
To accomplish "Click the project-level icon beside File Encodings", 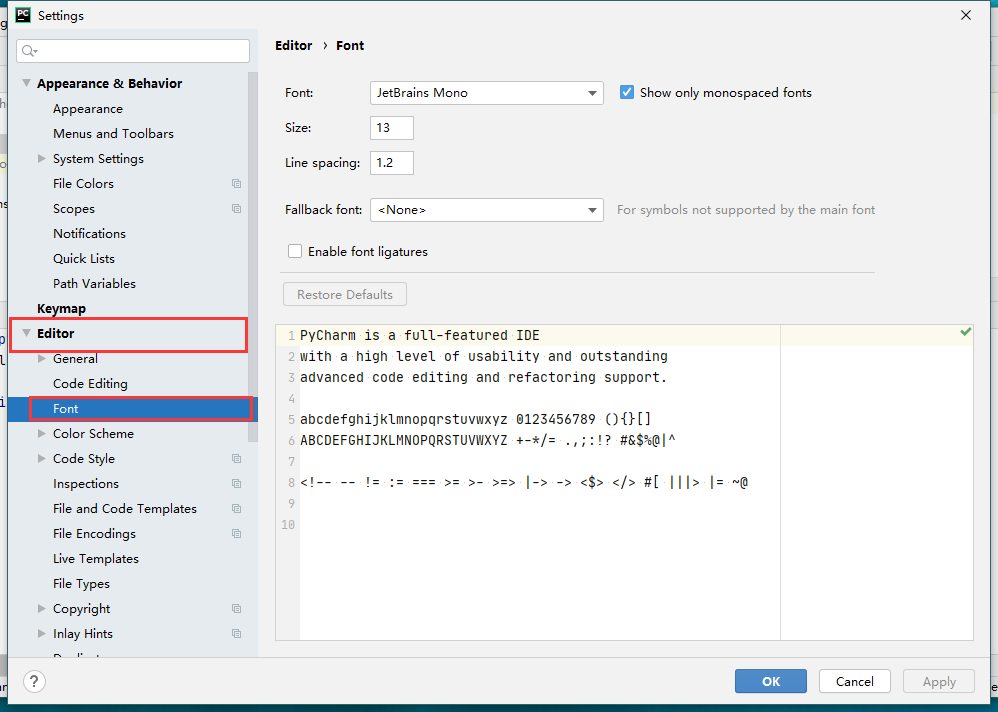I will pyautogui.click(x=236, y=534).
